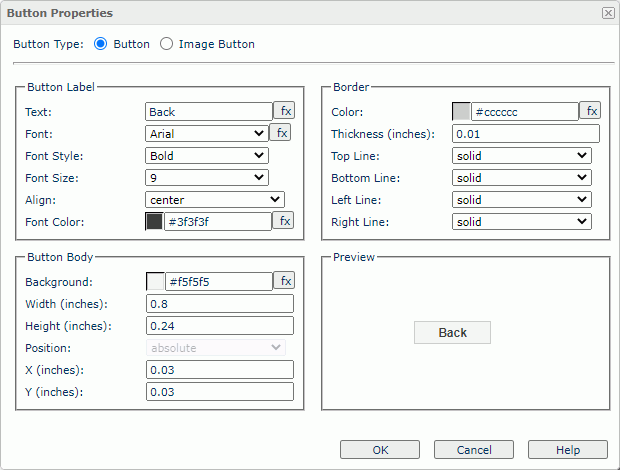The height and width of the screenshot is (470, 620).
Task: Click the Cancel button
Action: point(474,450)
